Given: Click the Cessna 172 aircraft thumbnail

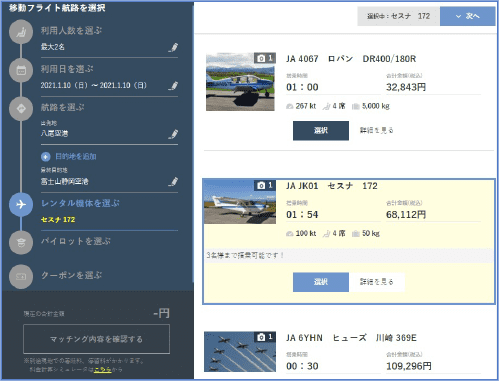Looking at the screenshot, I should (x=240, y=202).
